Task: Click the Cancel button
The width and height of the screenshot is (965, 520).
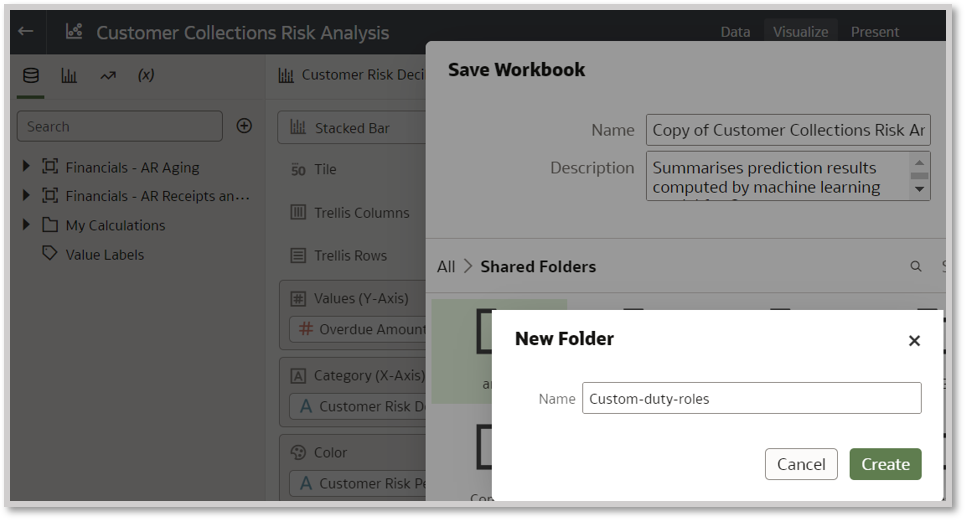Action: coord(801,464)
